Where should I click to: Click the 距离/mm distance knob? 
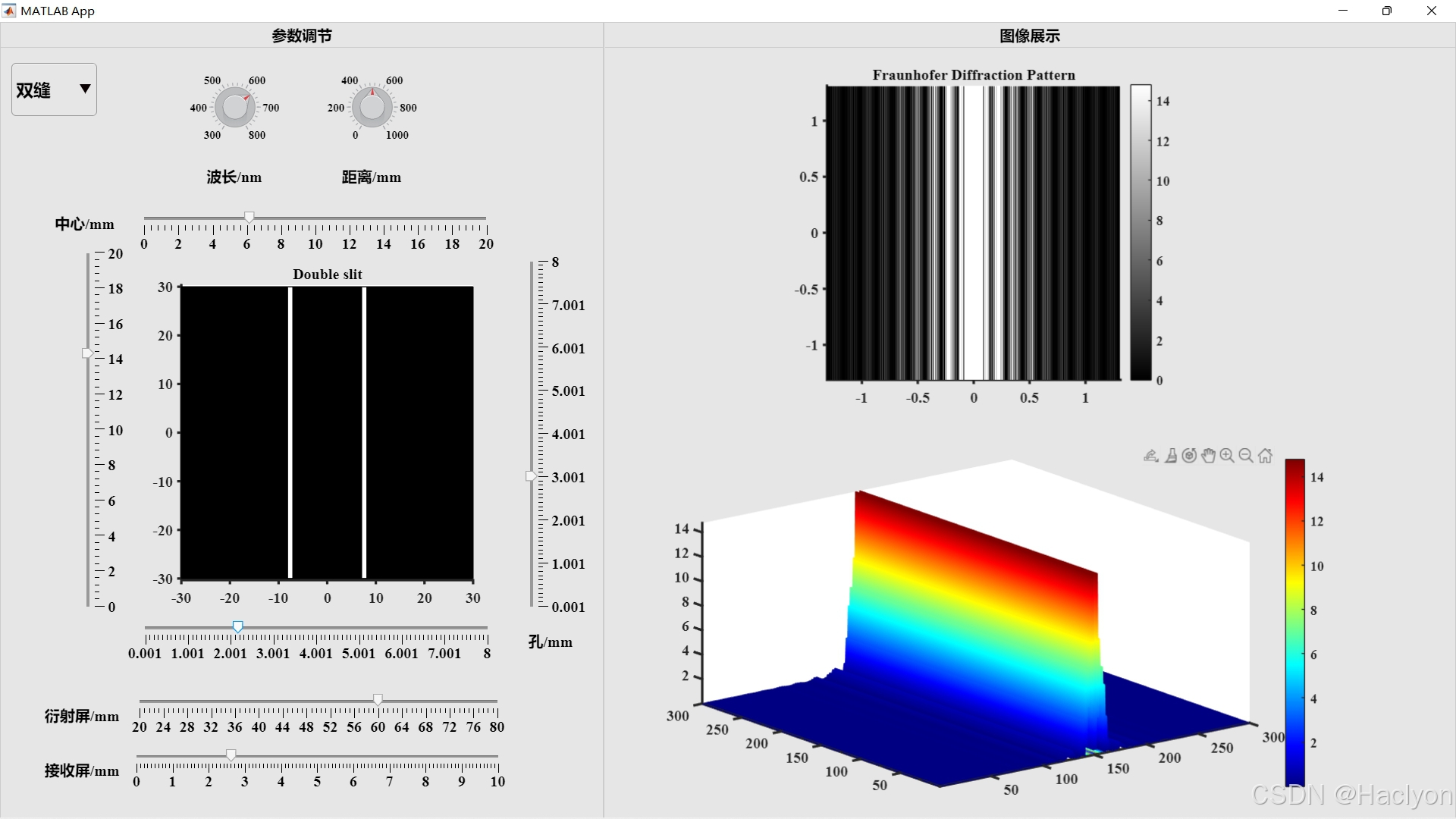(x=372, y=107)
